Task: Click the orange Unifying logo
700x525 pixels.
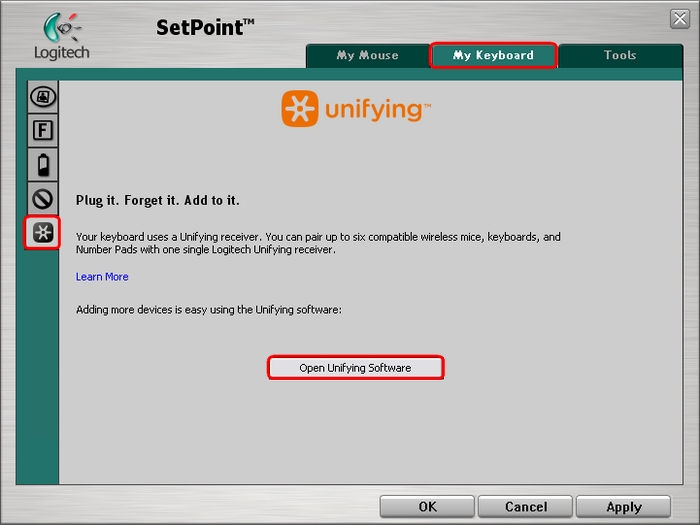Action: pyautogui.click(x=356, y=108)
